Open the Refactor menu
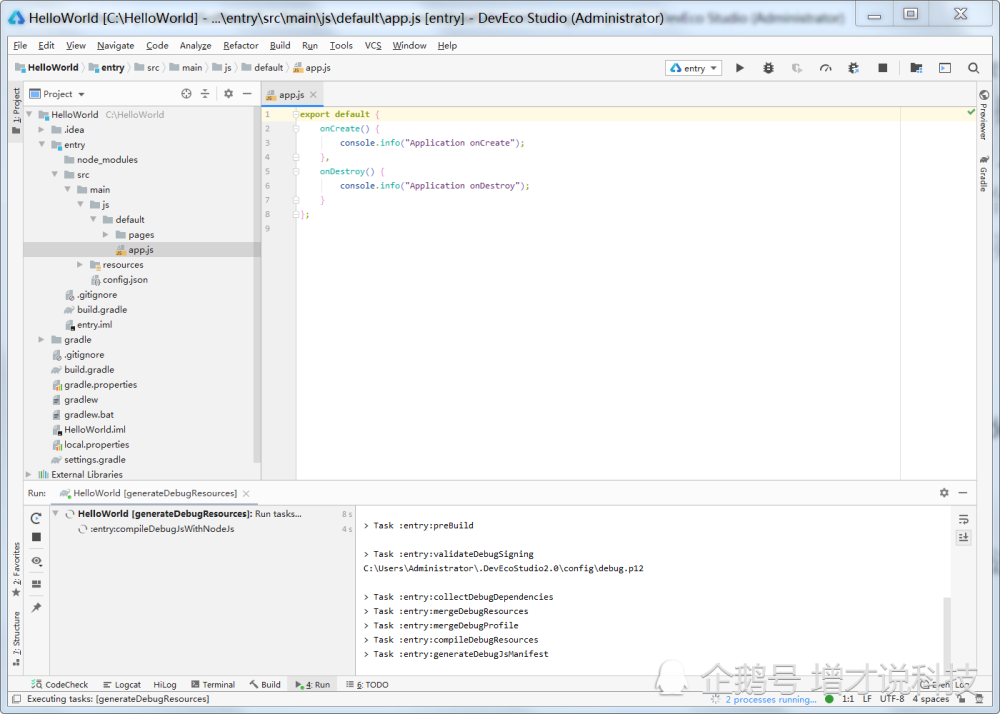 [241, 45]
